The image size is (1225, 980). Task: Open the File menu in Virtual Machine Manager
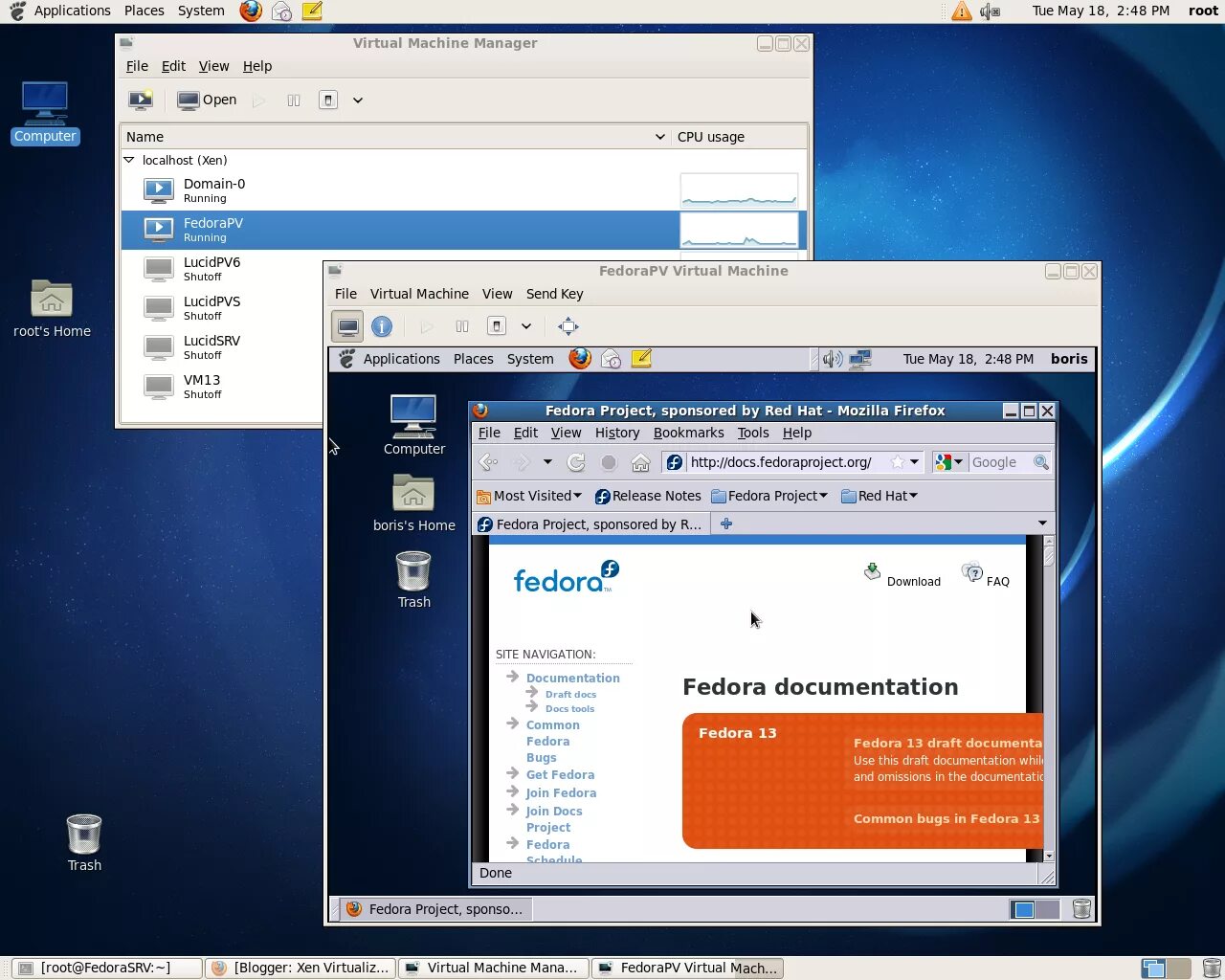pyautogui.click(x=137, y=66)
